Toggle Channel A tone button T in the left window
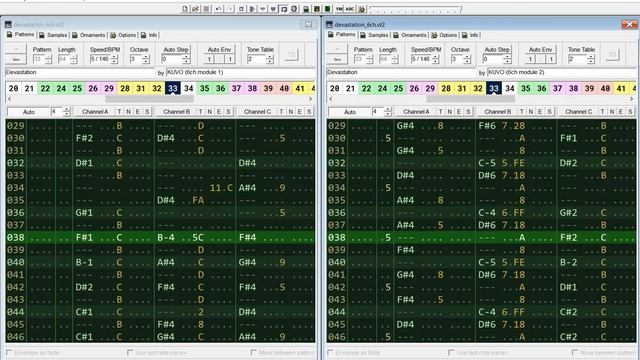The image size is (640, 360). tap(119, 111)
